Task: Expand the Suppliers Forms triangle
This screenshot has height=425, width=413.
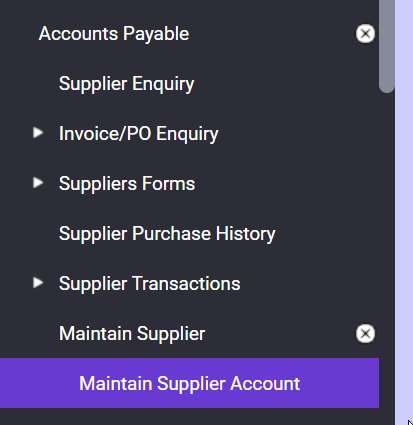Action: [x=38, y=183]
